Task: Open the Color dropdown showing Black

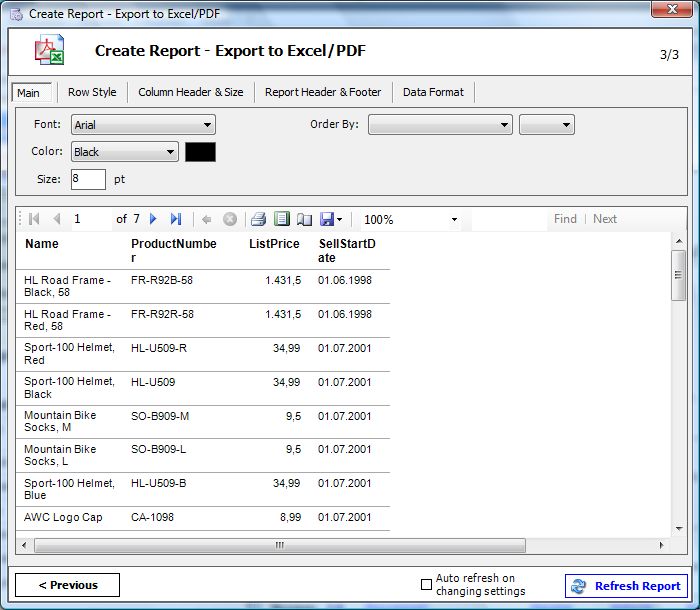Action: coord(125,152)
